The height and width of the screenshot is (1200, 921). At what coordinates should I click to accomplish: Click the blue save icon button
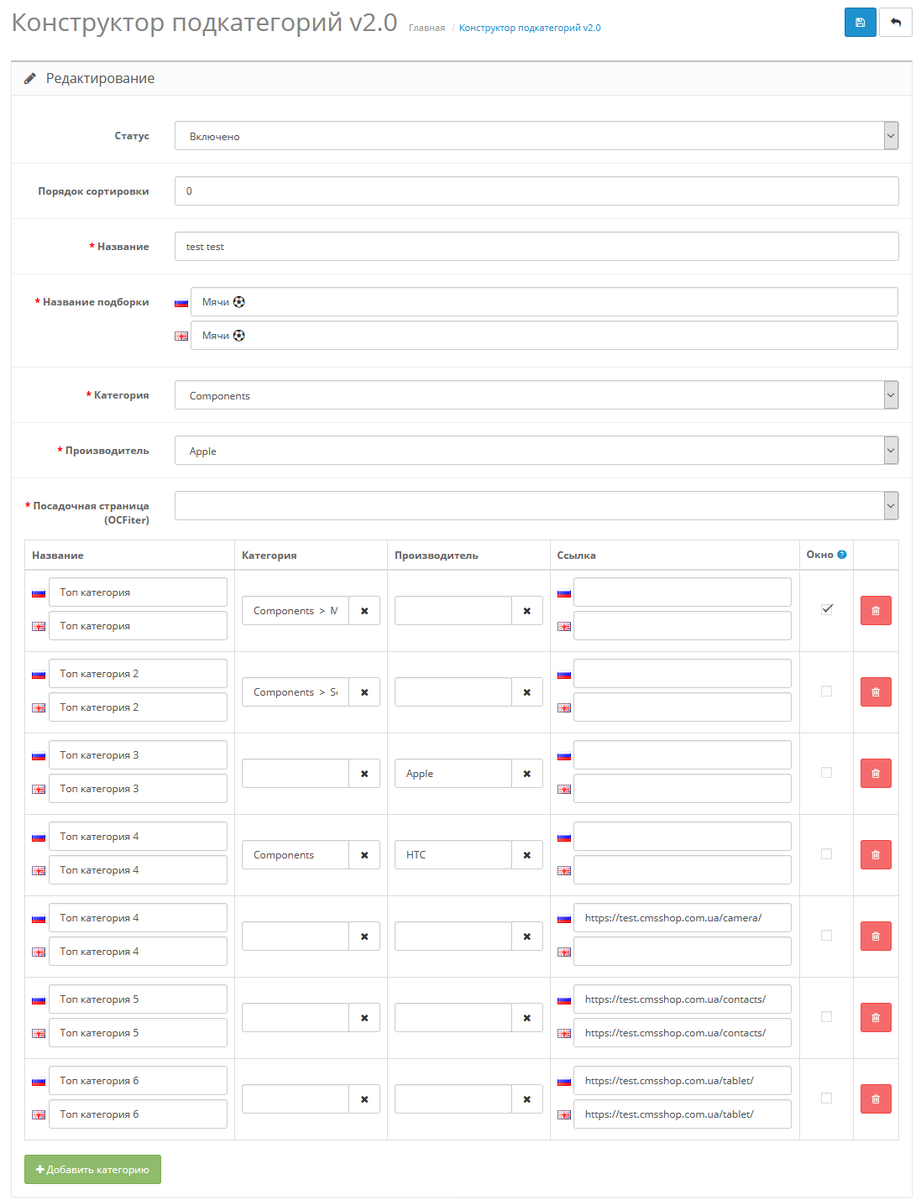click(860, 23)
